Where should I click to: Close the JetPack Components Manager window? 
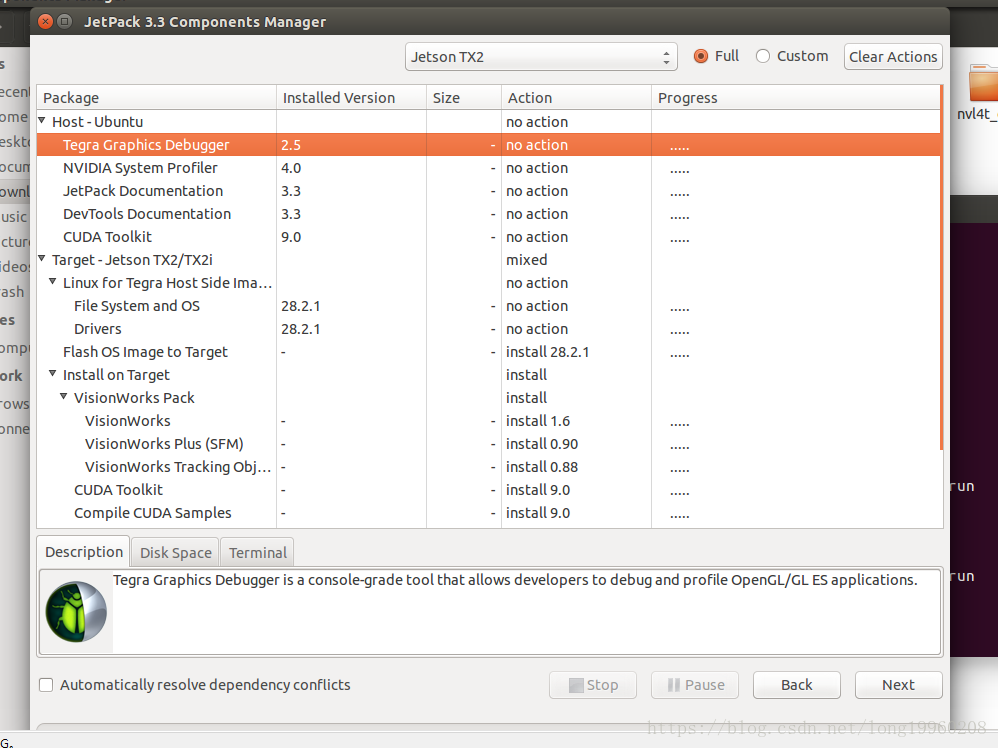[45, 22]
